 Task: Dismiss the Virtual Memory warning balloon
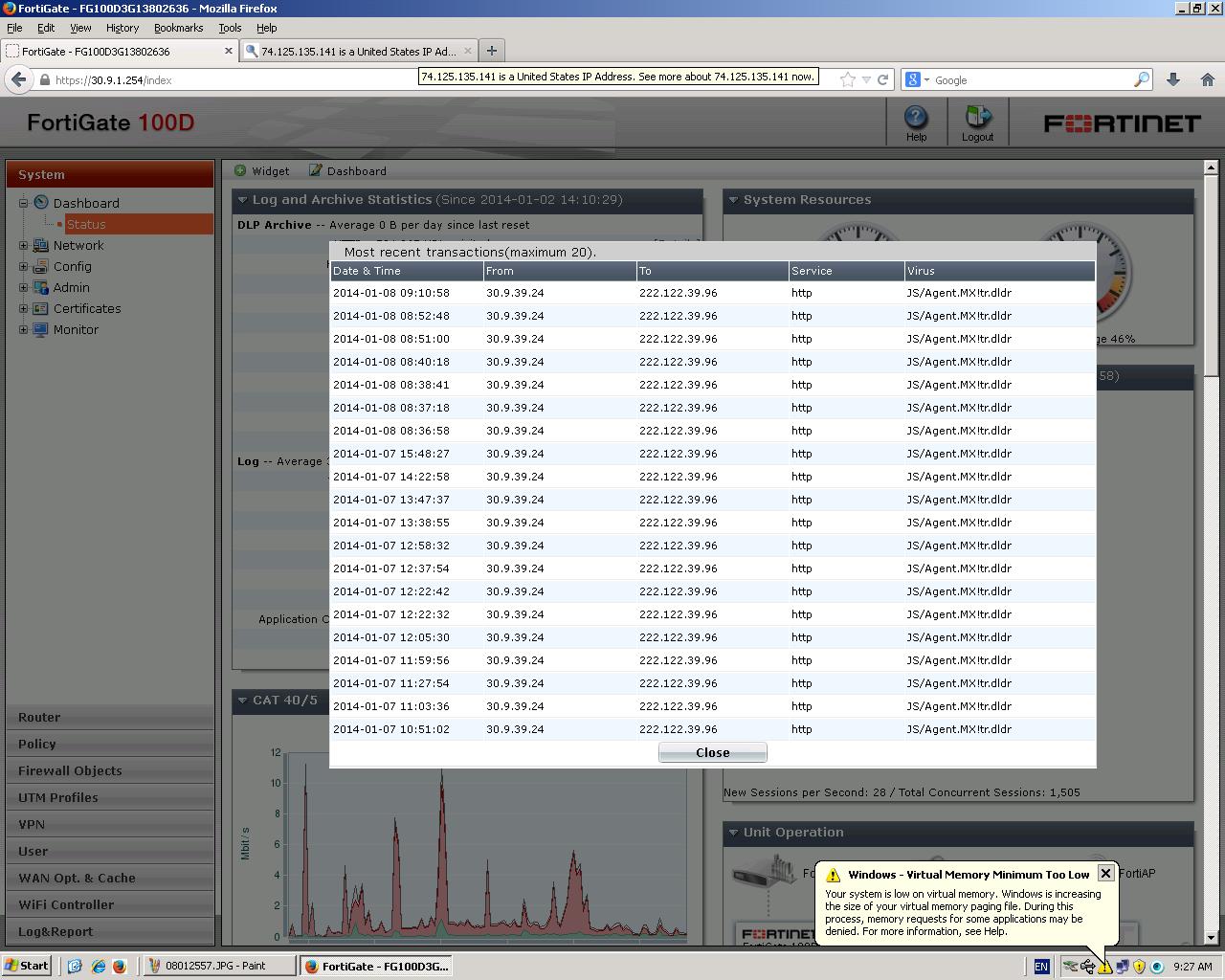[1105, 873]
